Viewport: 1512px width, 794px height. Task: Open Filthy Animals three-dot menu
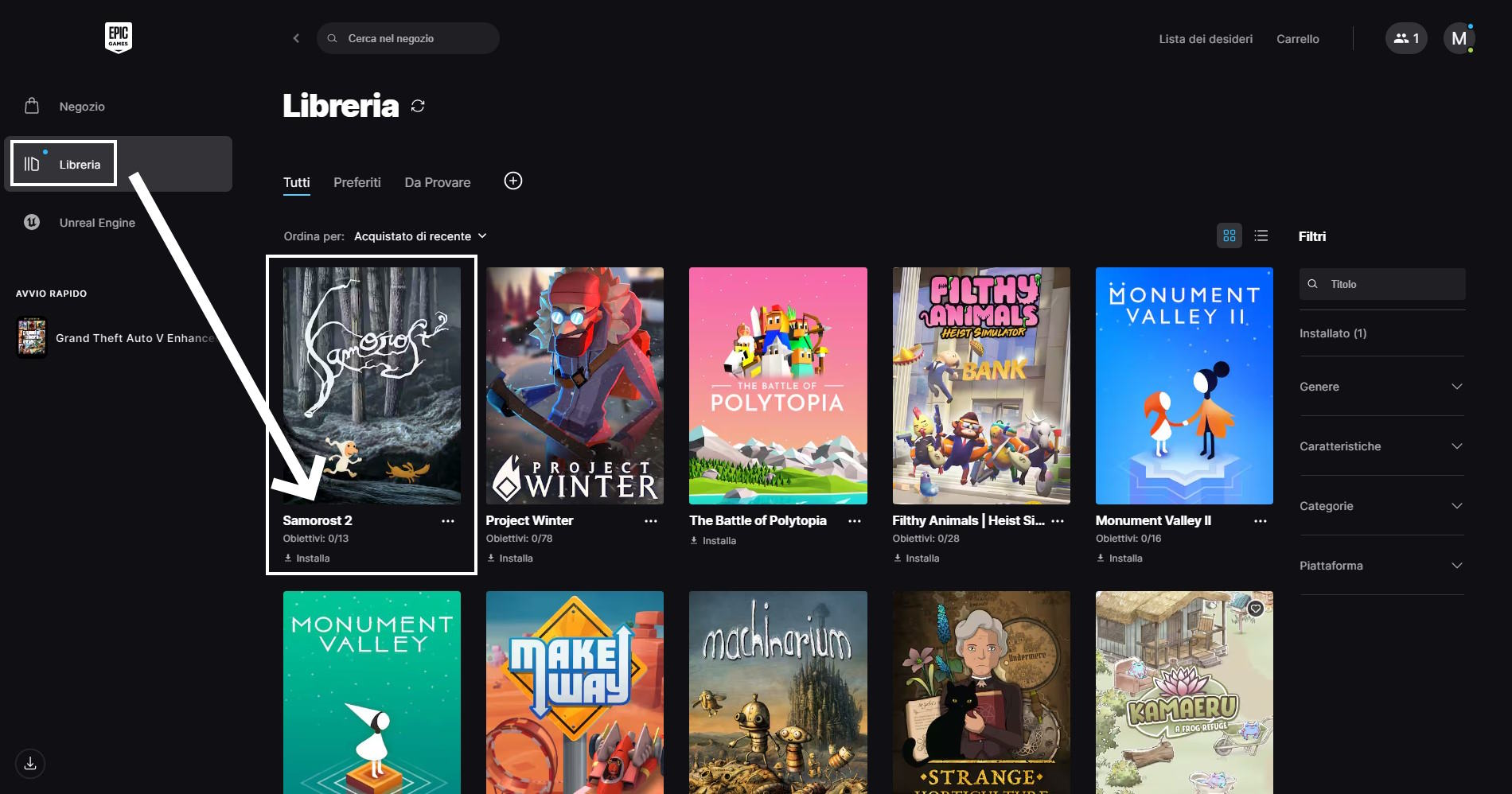tap(1058, 521)
